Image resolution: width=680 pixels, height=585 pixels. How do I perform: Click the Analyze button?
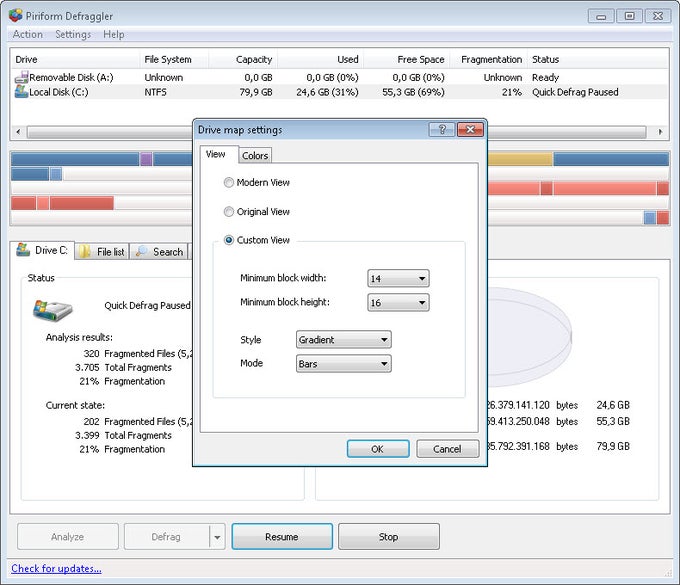(x=68, y=537)
